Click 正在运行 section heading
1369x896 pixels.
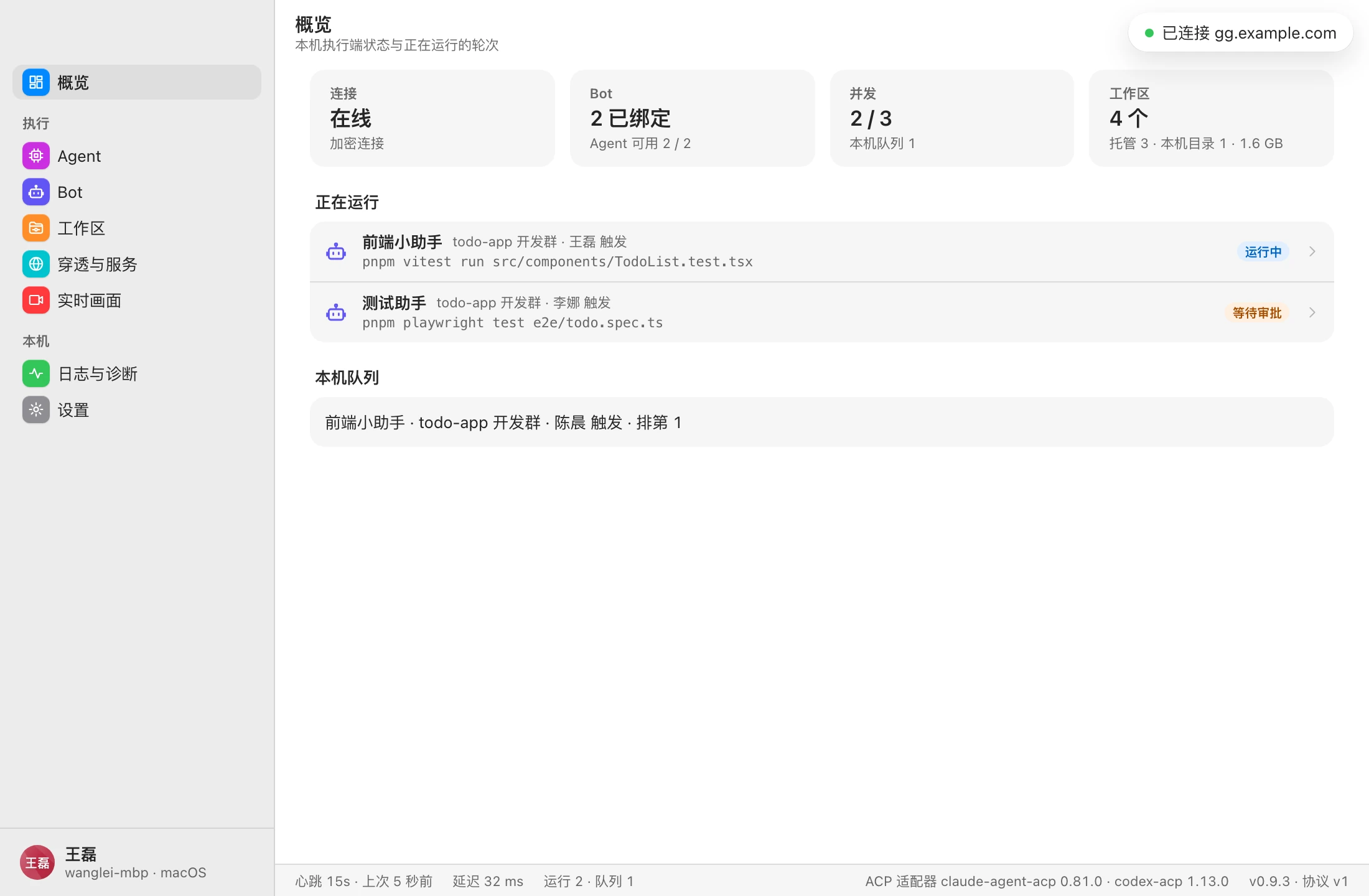tap(347, 202)
